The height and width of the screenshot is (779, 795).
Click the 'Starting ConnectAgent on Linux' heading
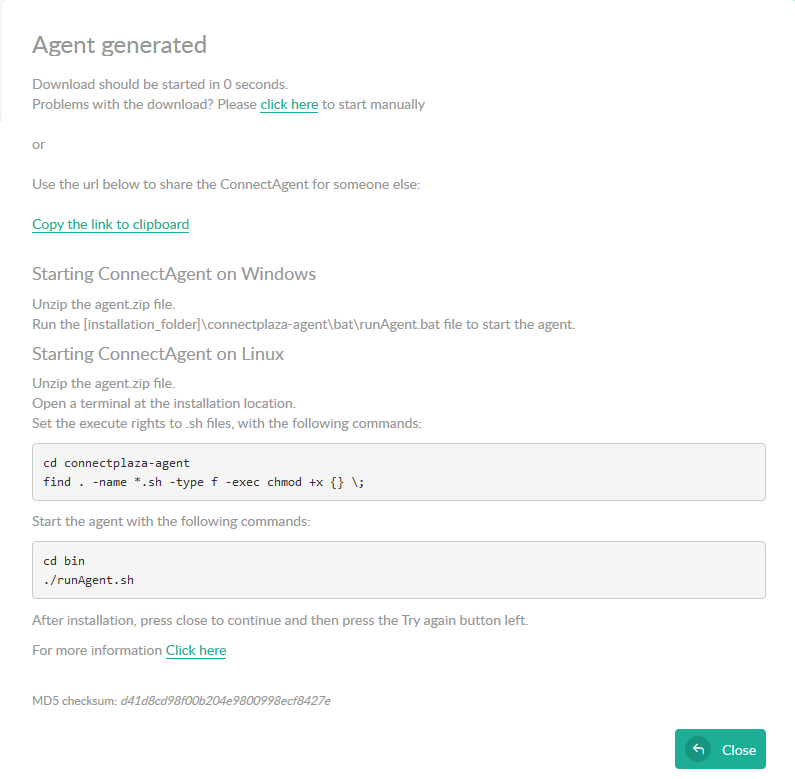tap(158, 354)
